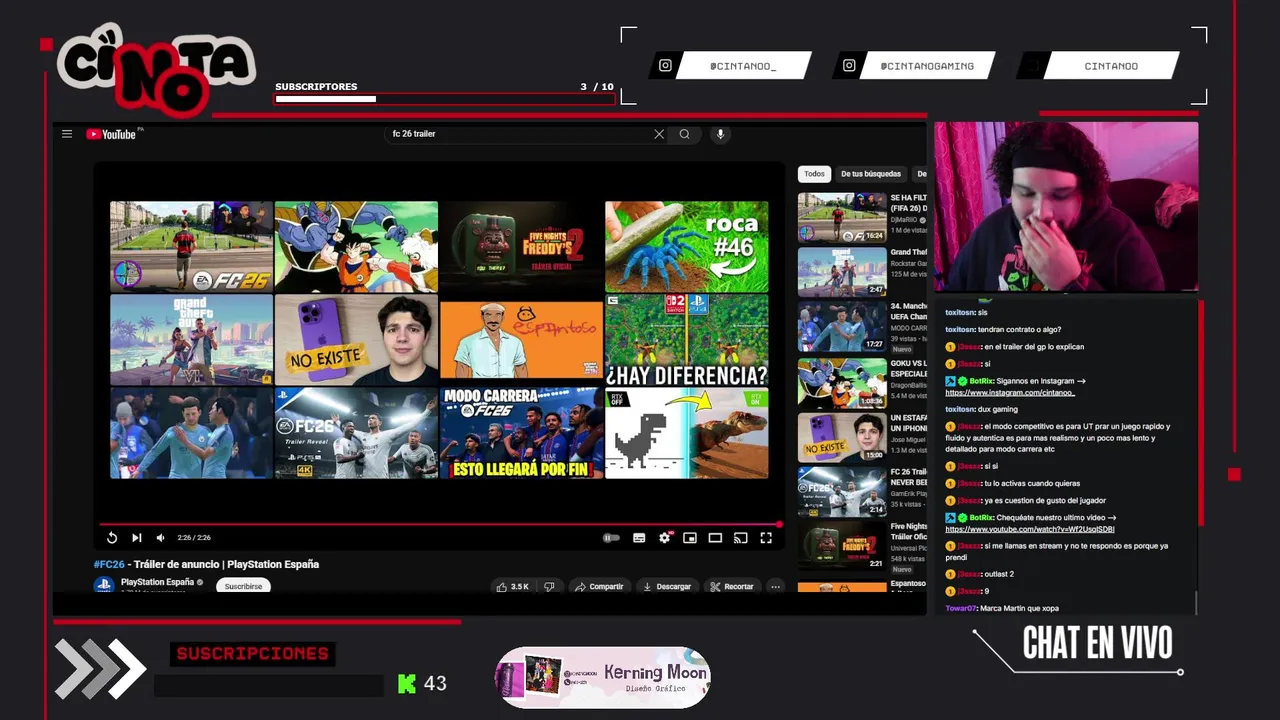Cast the video with the cast icon

741,538
